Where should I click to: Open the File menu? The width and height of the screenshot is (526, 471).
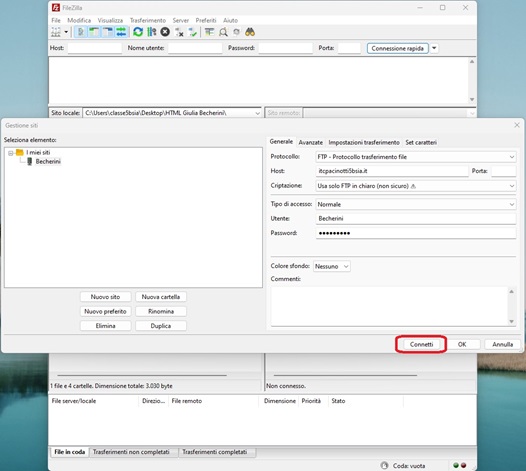(56, 20)
